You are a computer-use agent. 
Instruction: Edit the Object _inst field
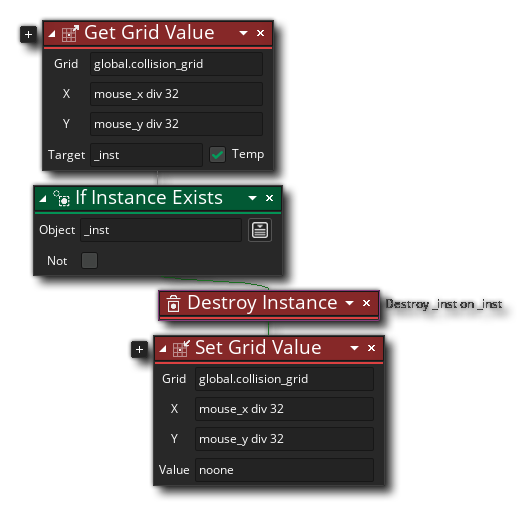[161, 230]
